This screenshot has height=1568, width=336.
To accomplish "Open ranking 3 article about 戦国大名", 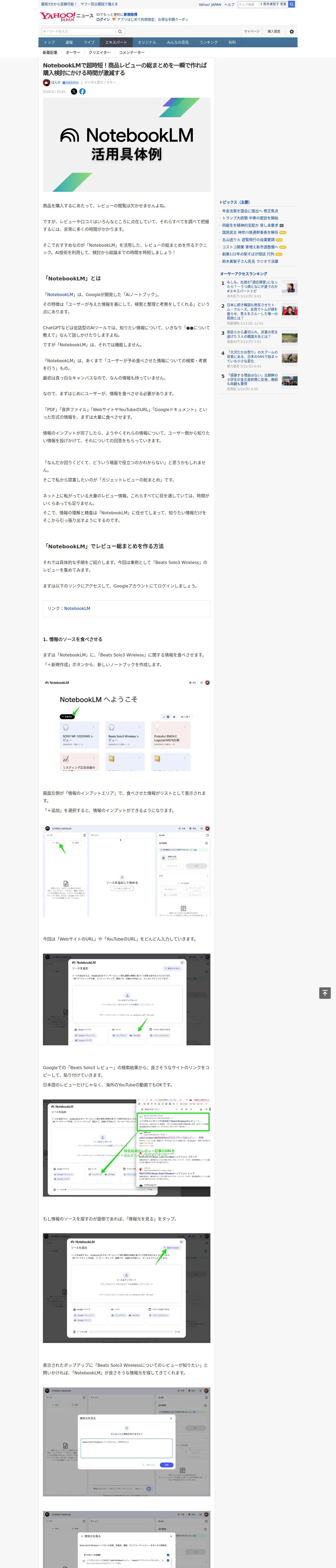I will pyautogui.click(x=253, y=335).
